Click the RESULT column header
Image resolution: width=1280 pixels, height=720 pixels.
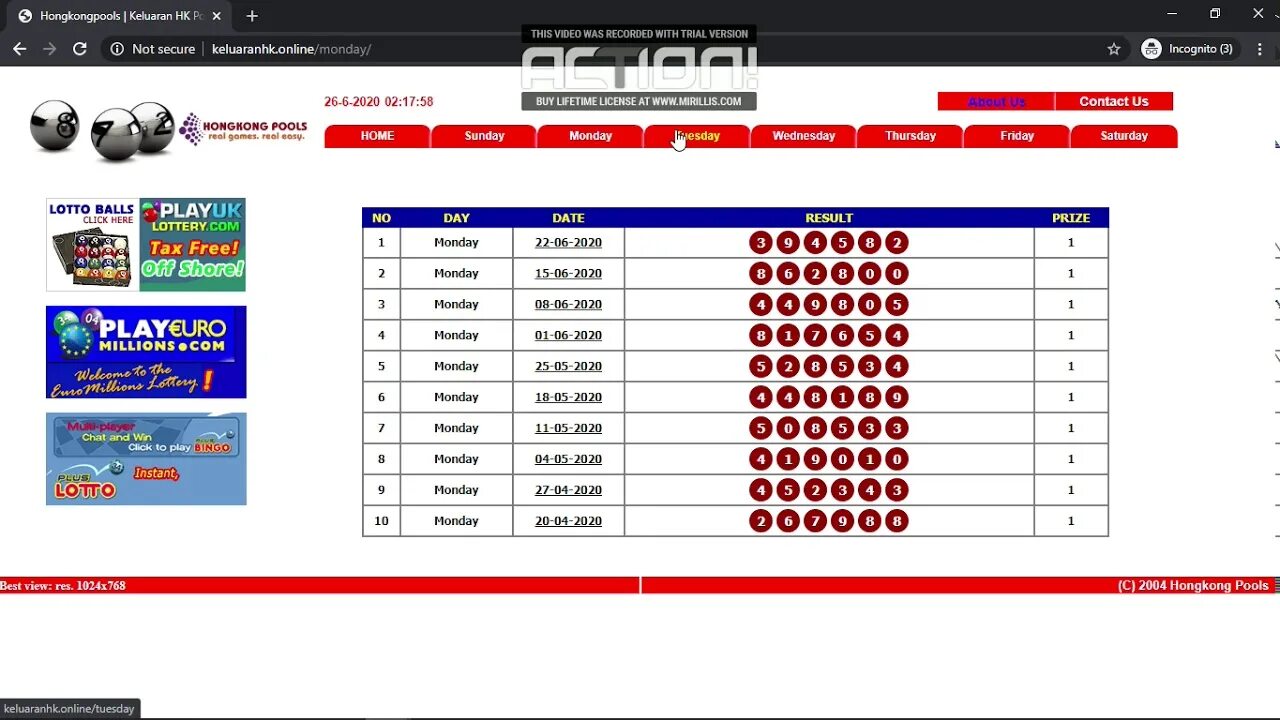(829, 218)
